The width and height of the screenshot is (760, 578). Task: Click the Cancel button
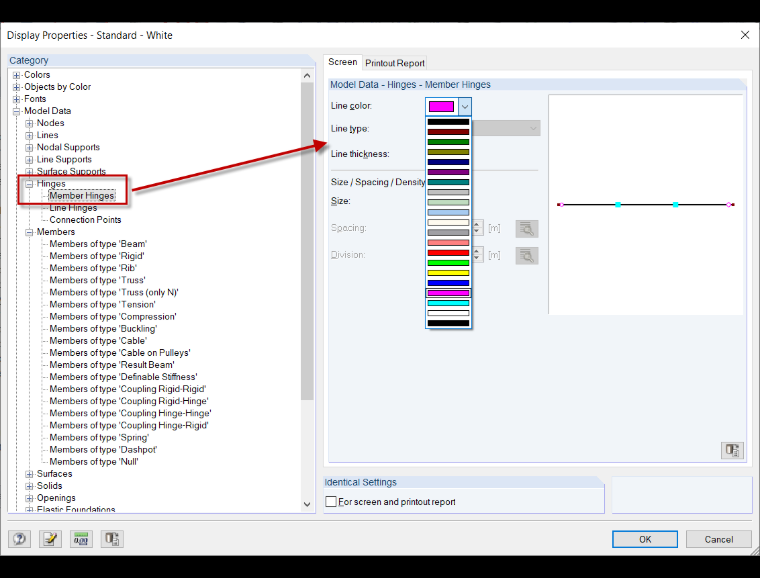(x=718, y=539)
